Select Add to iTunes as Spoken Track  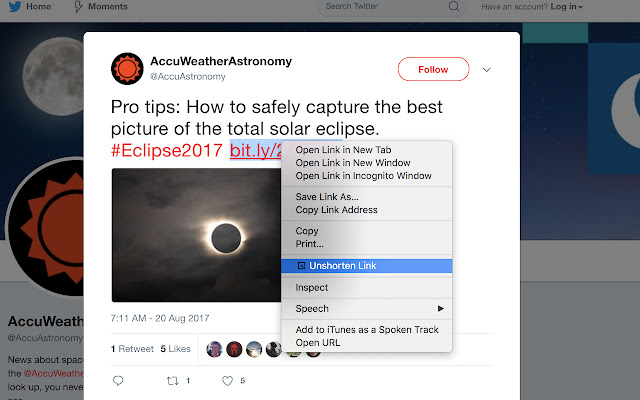(x=367, y=330)
